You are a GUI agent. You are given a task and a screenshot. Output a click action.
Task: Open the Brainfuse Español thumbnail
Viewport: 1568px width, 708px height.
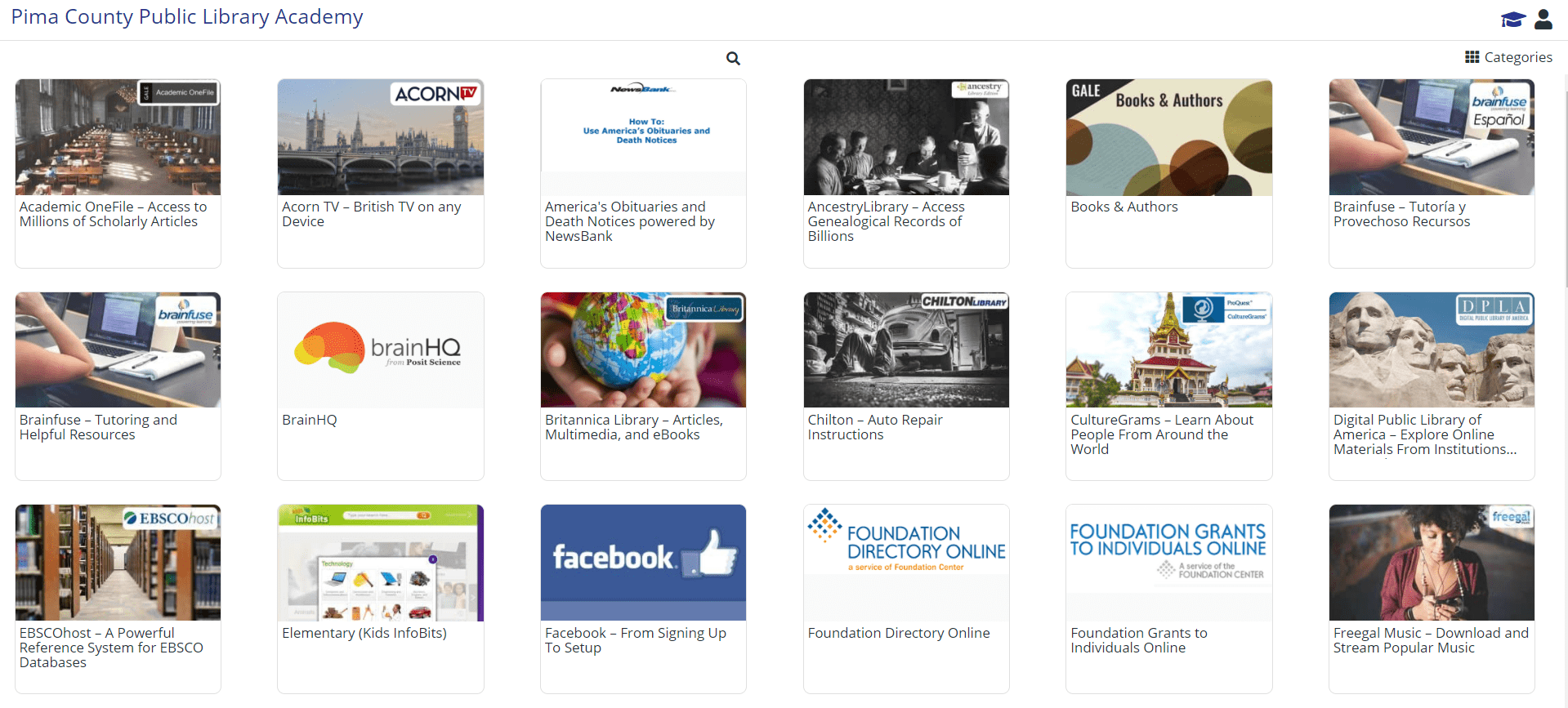tap(1432, 137)
